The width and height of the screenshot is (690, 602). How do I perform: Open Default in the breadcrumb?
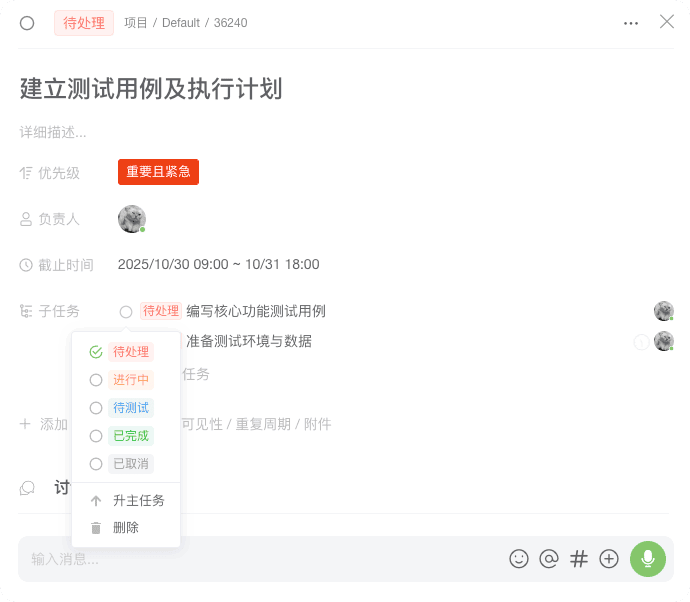(181, 22)
